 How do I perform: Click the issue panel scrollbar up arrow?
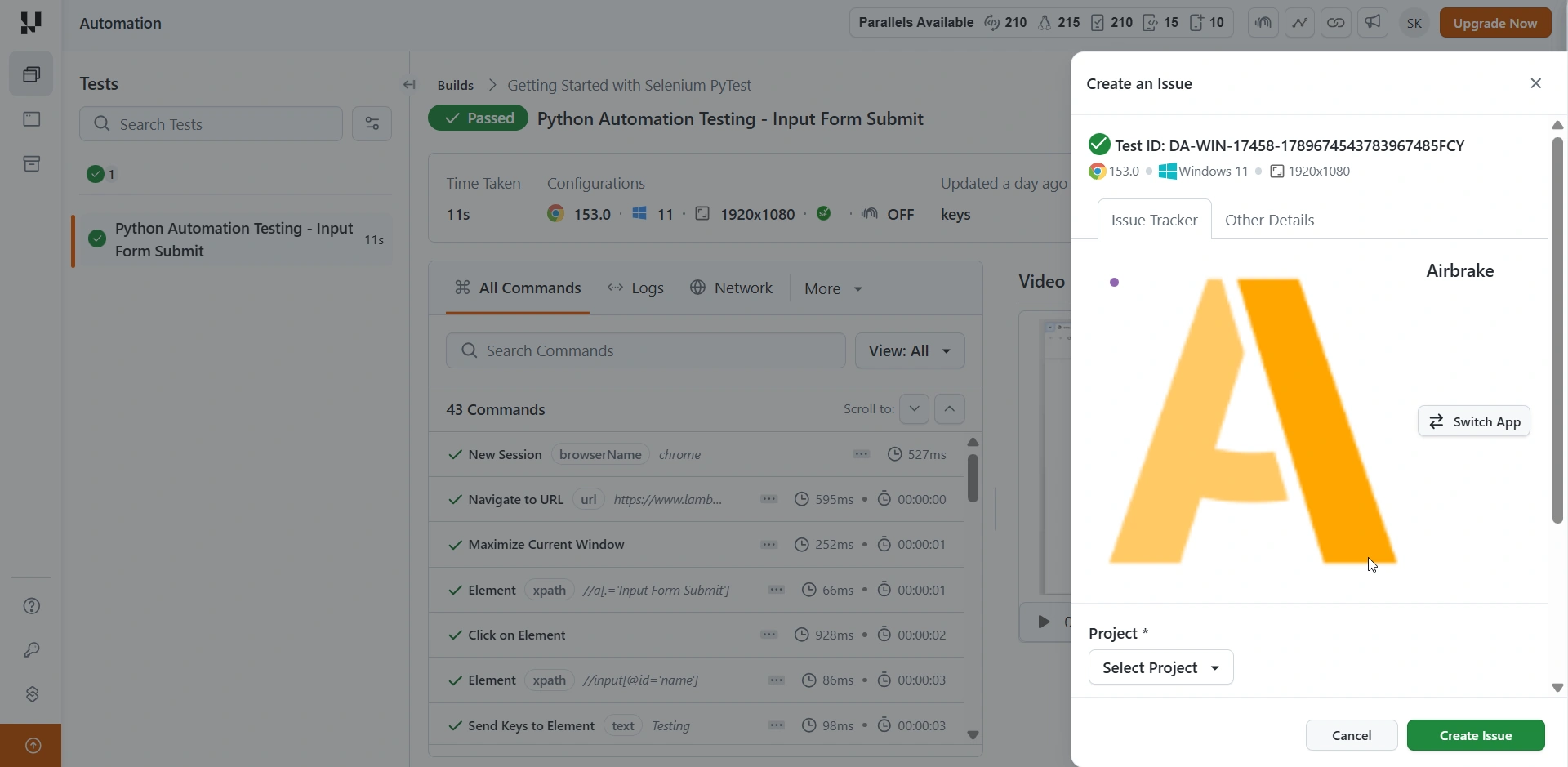1557,125
